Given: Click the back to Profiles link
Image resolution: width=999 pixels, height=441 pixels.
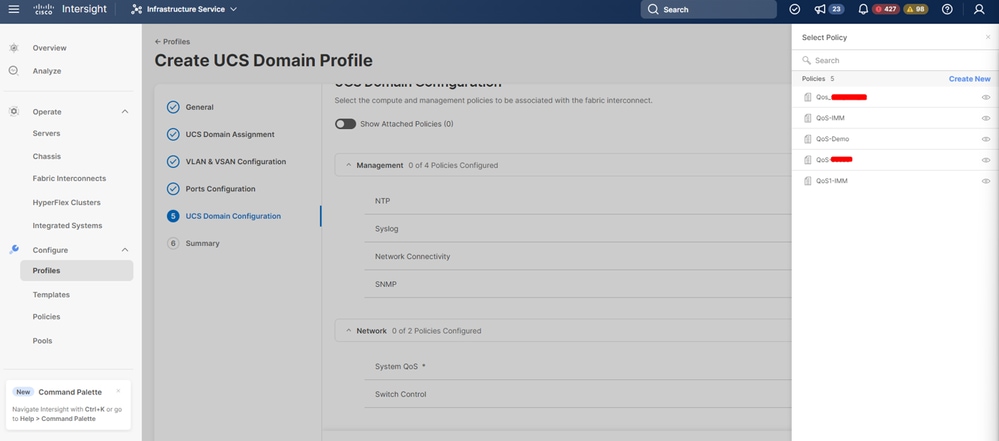Looking at the screenshot, I should pos(173,41).
